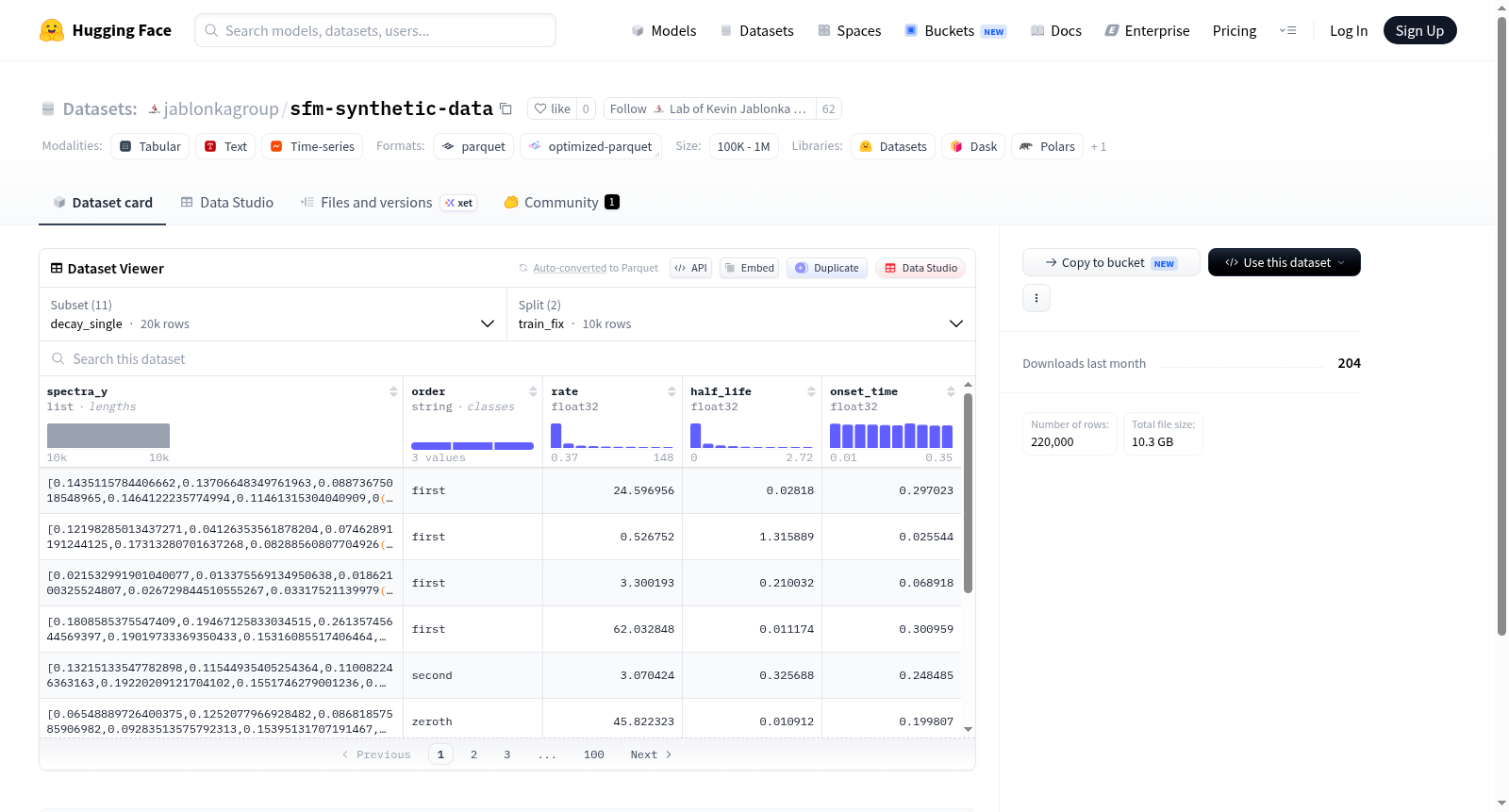Sort the half_life column

click(812, 391)
